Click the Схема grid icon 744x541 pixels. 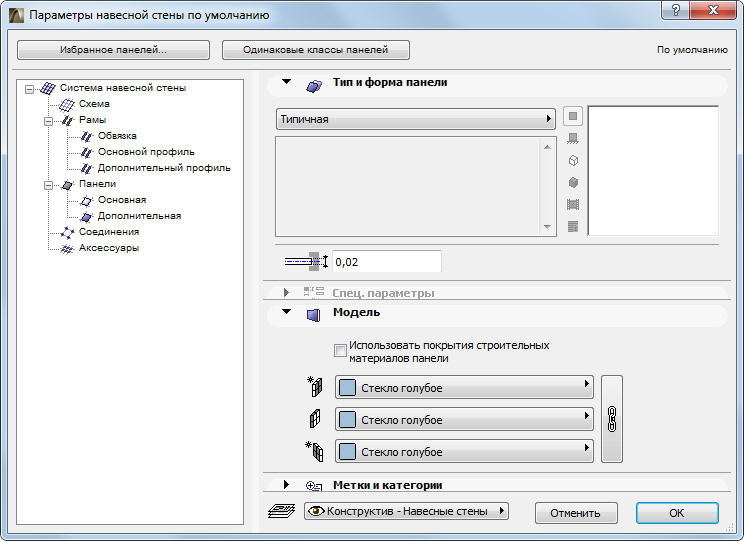tap(67, 104)
